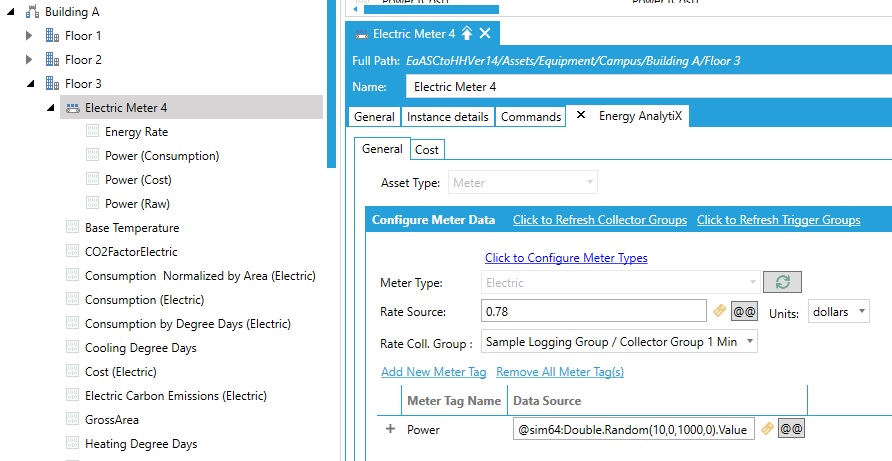Click to Refresh Collector Groups link
The height and width of the screenshot is (461, 892).
click(x=599, y=220)
